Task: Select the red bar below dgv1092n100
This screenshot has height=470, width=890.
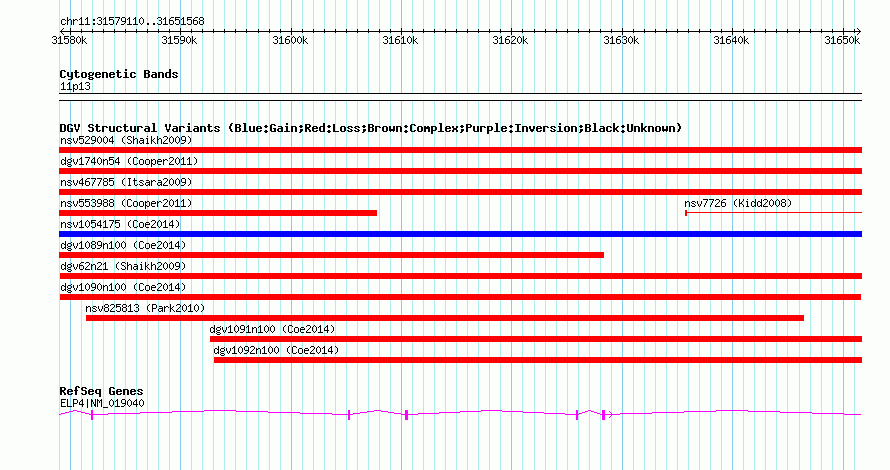Action: coord(538,360)
